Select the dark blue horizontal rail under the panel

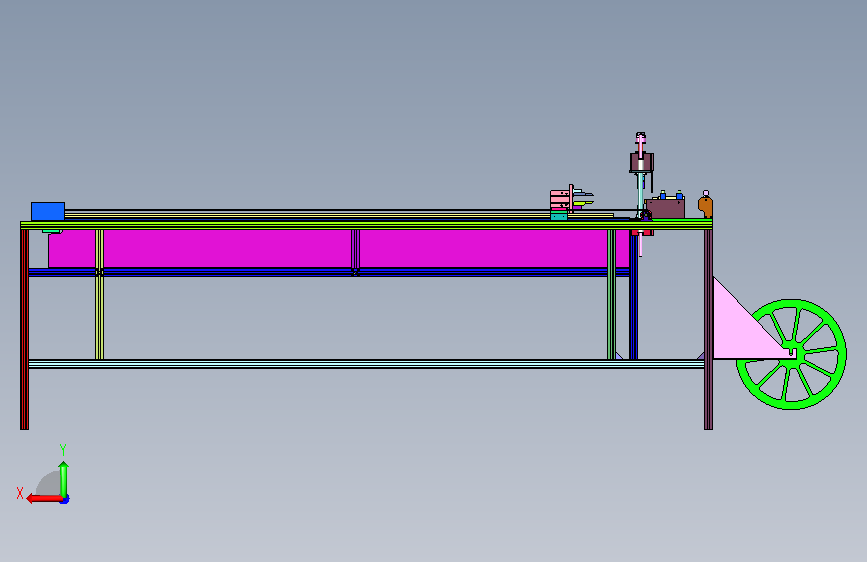click(x=328, y=272)
